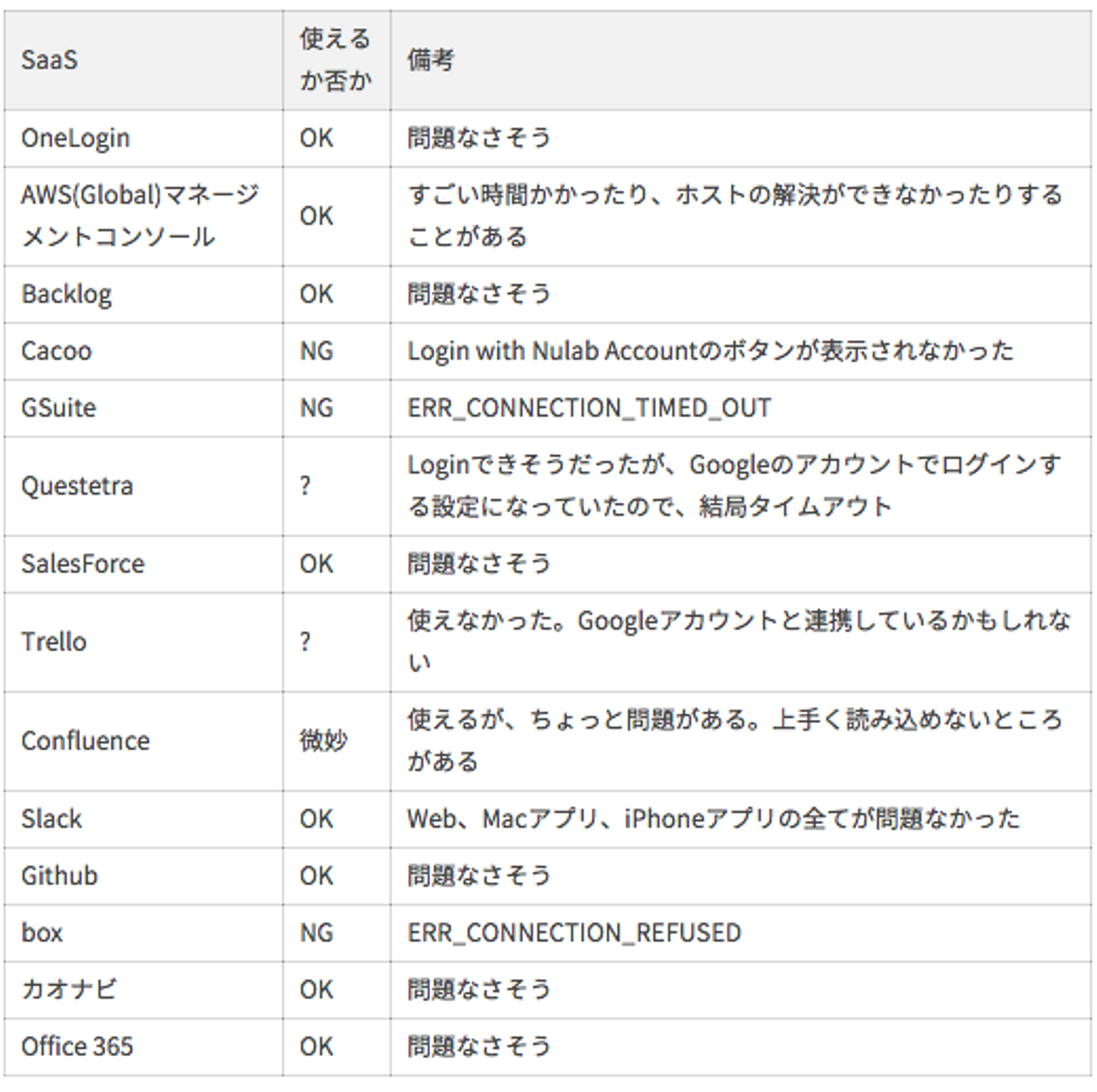
Task: Click the カオナビ cell
Action: click(69, 990)
